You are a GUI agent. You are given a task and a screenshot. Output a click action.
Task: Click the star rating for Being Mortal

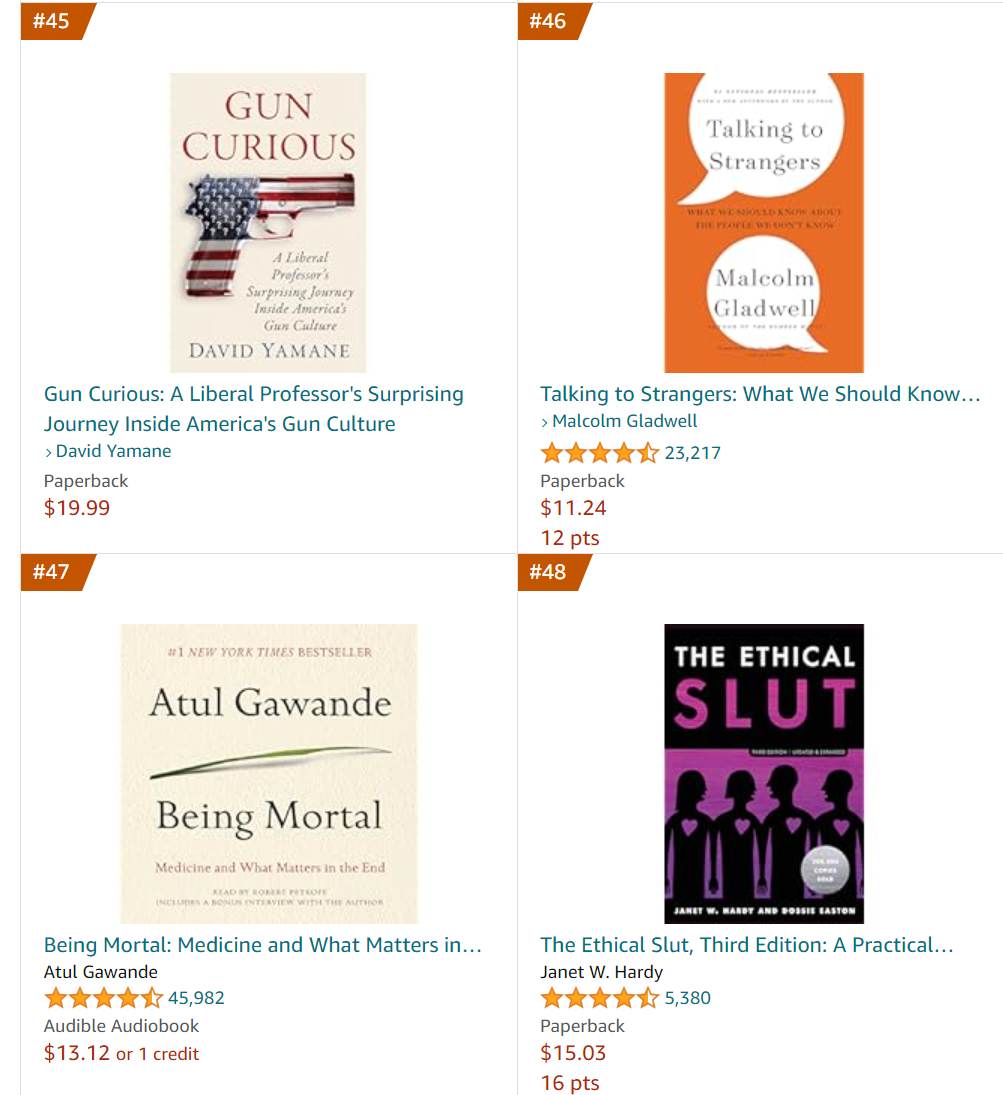tap(103, 998)
